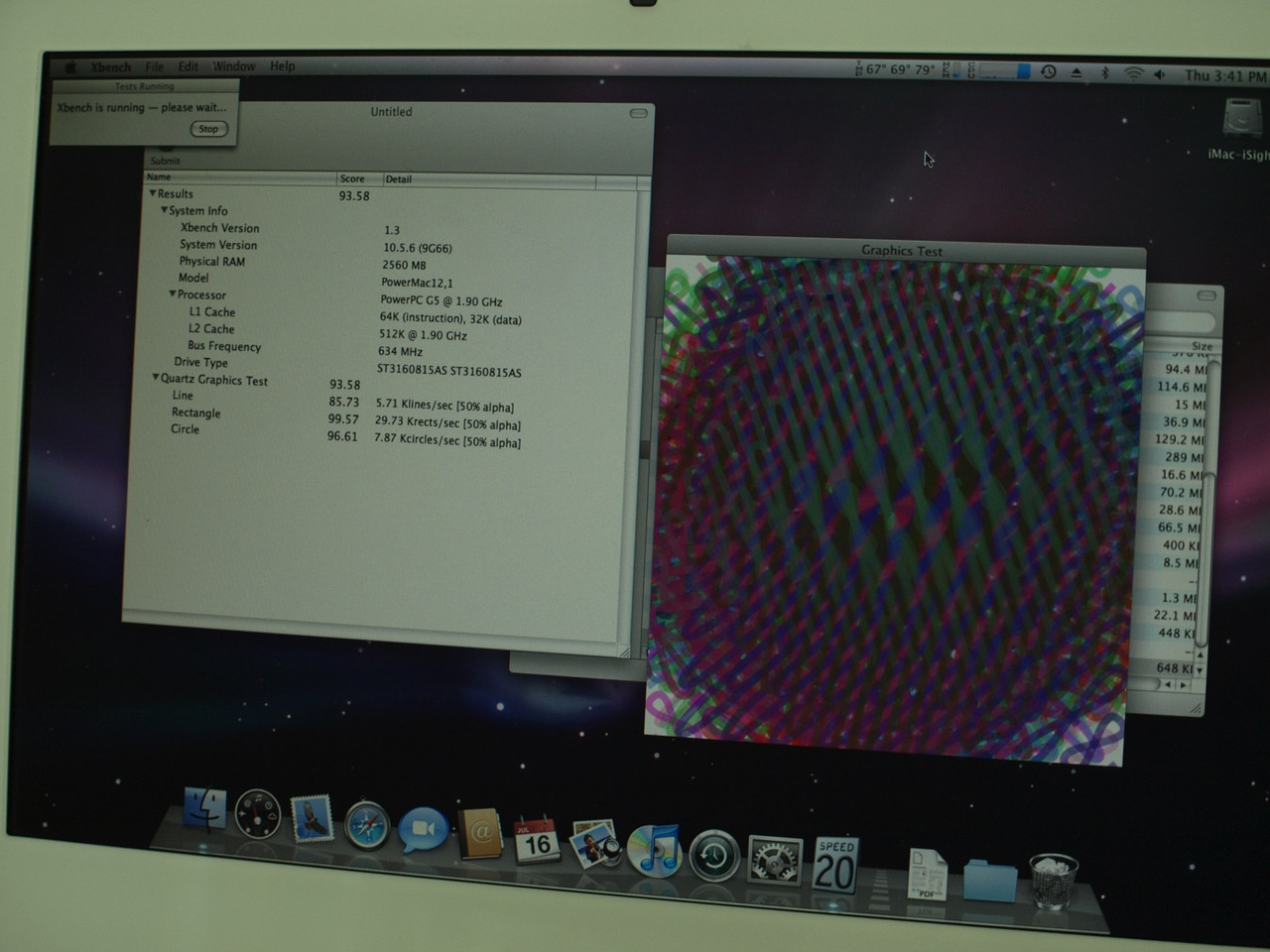
Task: Click Size column header in back window
Action: click(1202, 346)
